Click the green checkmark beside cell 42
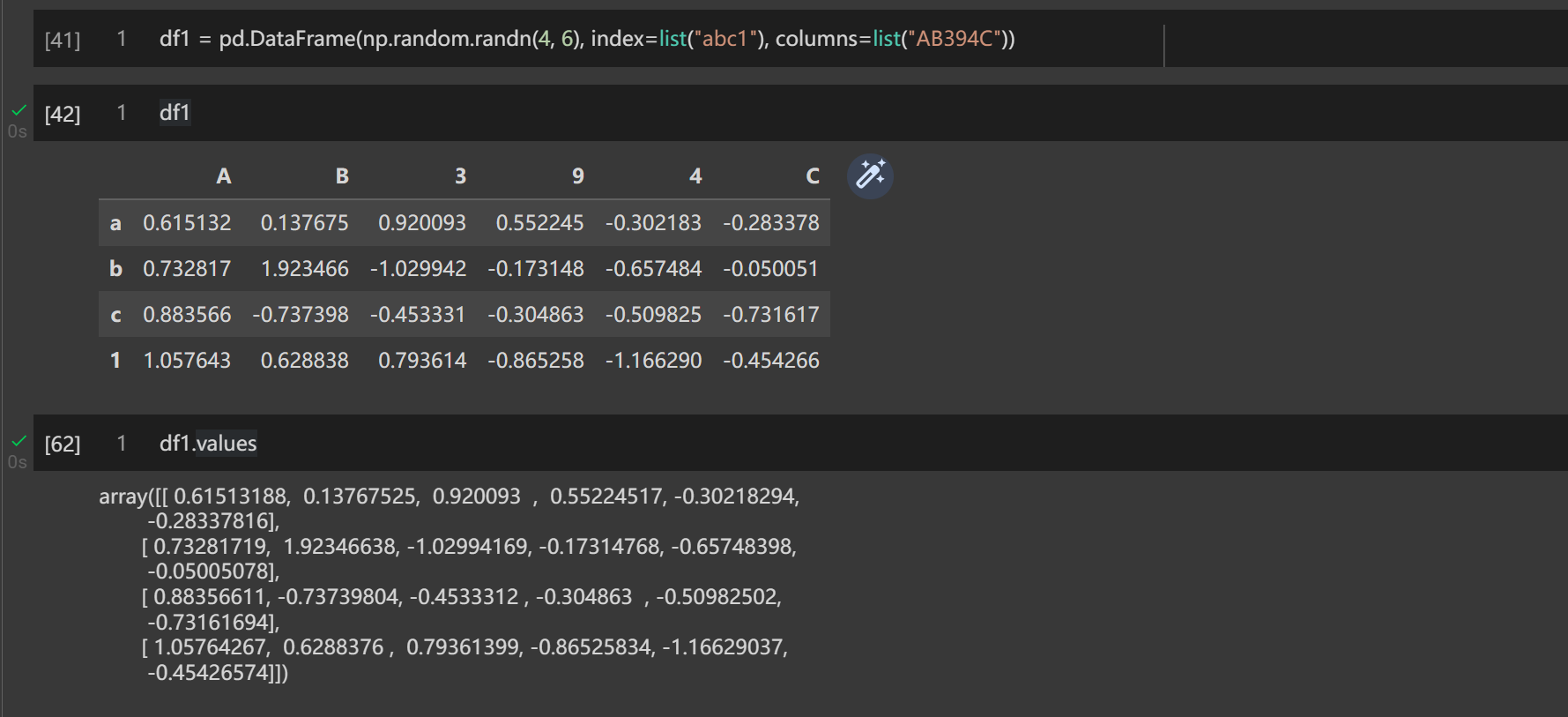Image resolution: width=1568 pixels, height=717 pixels. click(x=19, y=110)
